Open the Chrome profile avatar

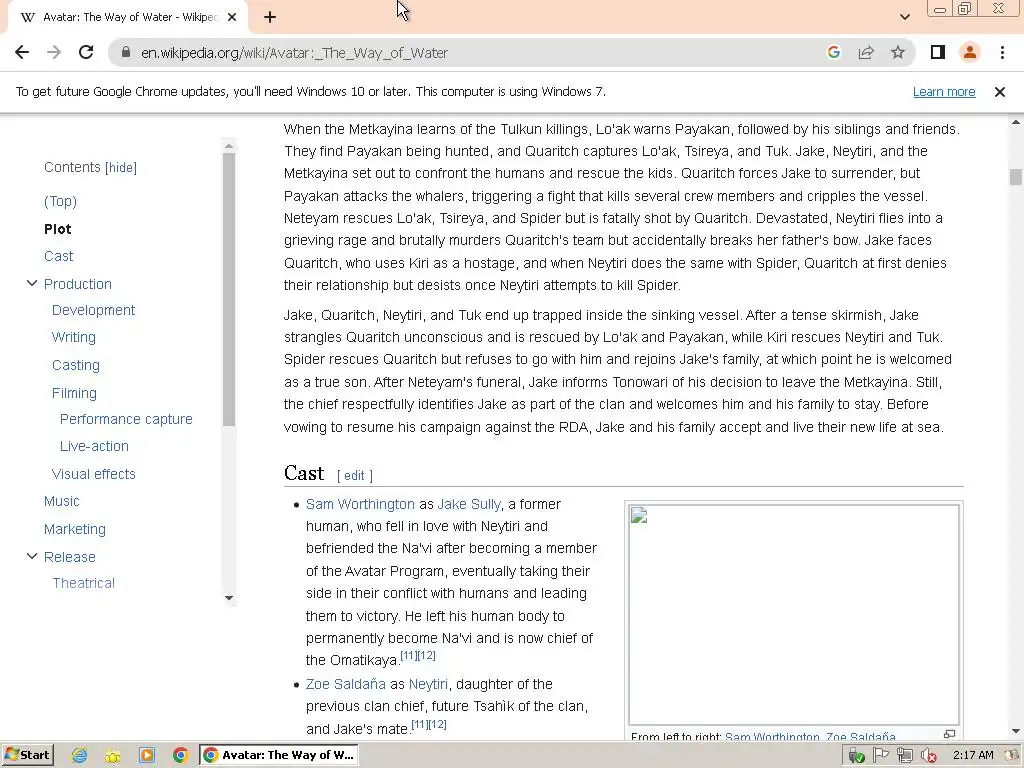click(970, 52)
